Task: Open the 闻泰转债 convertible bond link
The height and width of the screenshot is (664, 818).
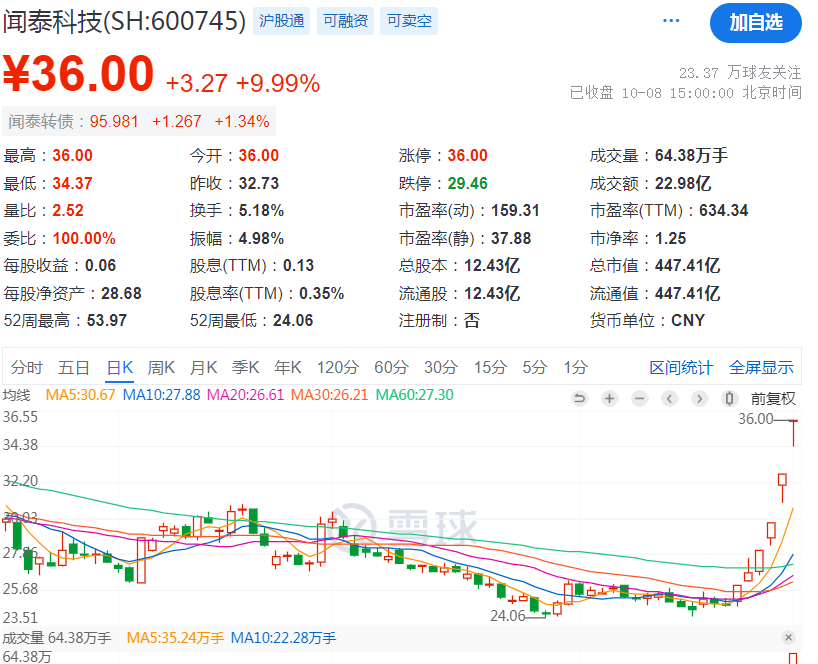Action: (139, 122)
